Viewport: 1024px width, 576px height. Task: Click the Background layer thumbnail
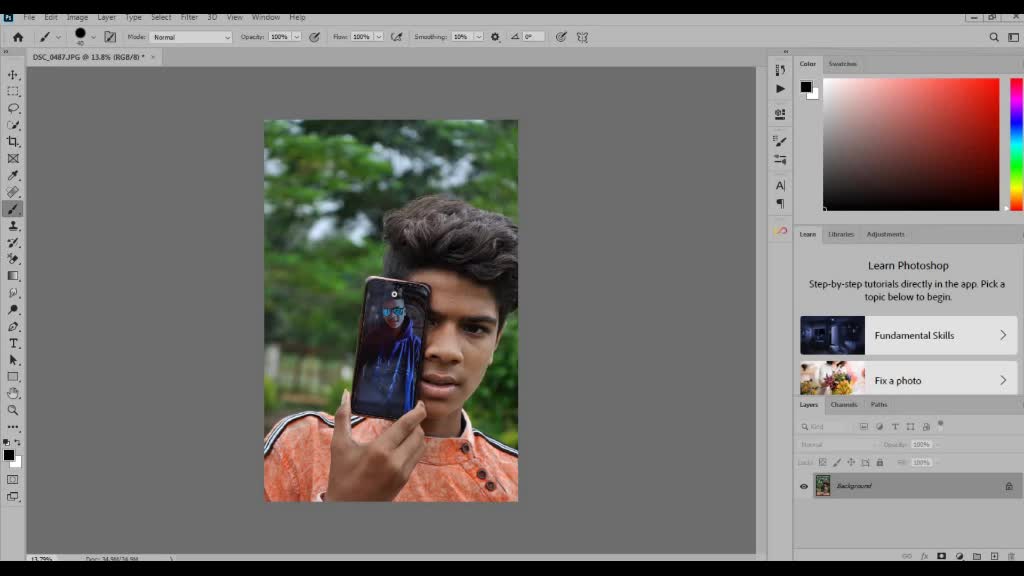(823, 486)
